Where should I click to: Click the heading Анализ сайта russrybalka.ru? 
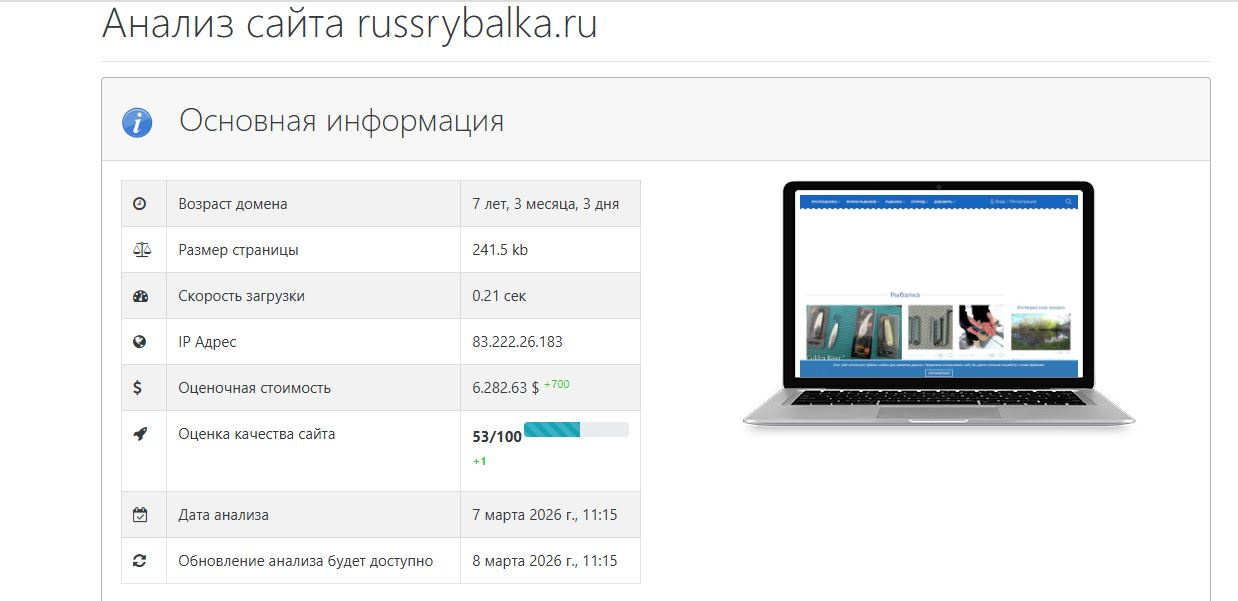[x=350, y=24]
